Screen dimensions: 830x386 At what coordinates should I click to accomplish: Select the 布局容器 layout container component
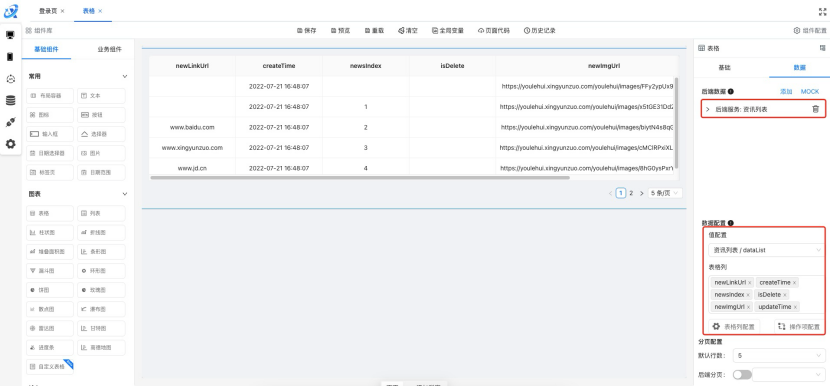click(50, 96)
